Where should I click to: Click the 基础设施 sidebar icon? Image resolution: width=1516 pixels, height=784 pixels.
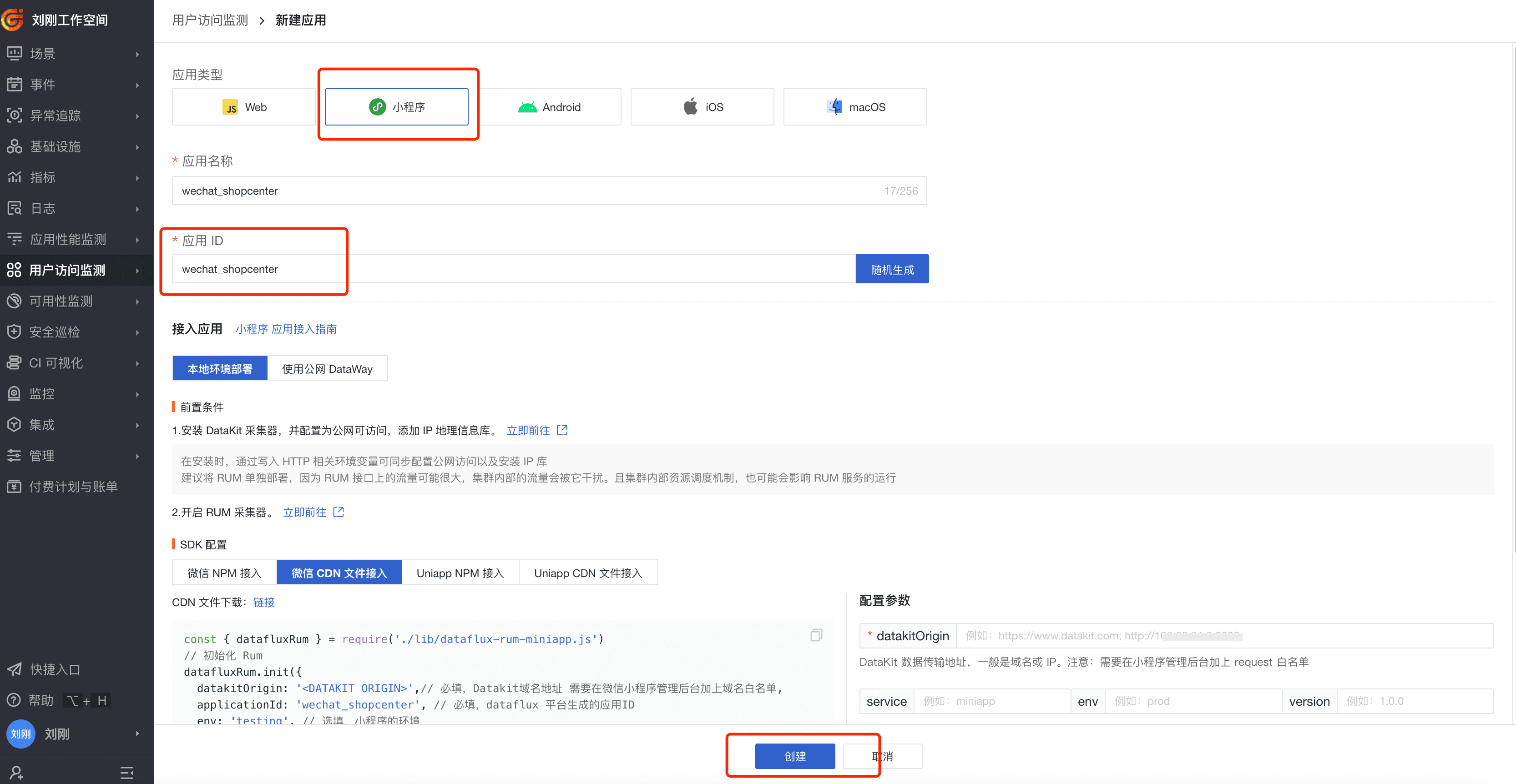[x=14, y=146]
